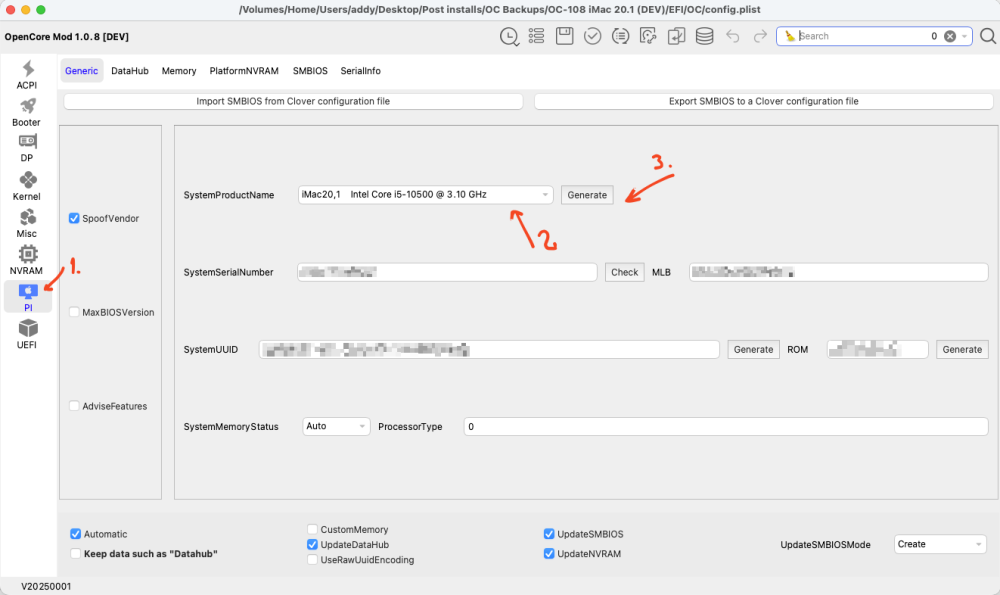Enable the MaxBIOSVersion checkbox
Image resolution: width=1000 pixels, height=595 pixels.
(x=74, y=312)
